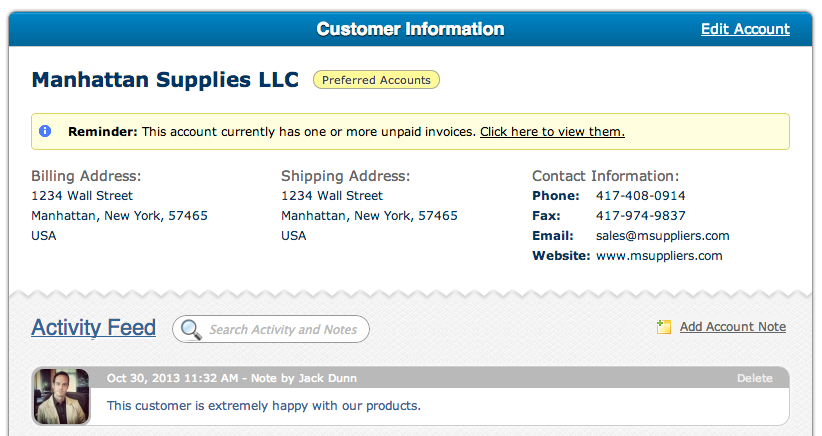Click the Preferred Accounts badge

pyautogui.click(x=376, y=80)
